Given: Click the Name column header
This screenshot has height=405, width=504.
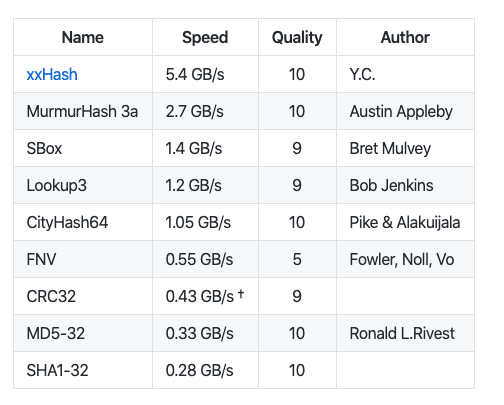Looking at the screenshot, I should pos(83,37).
